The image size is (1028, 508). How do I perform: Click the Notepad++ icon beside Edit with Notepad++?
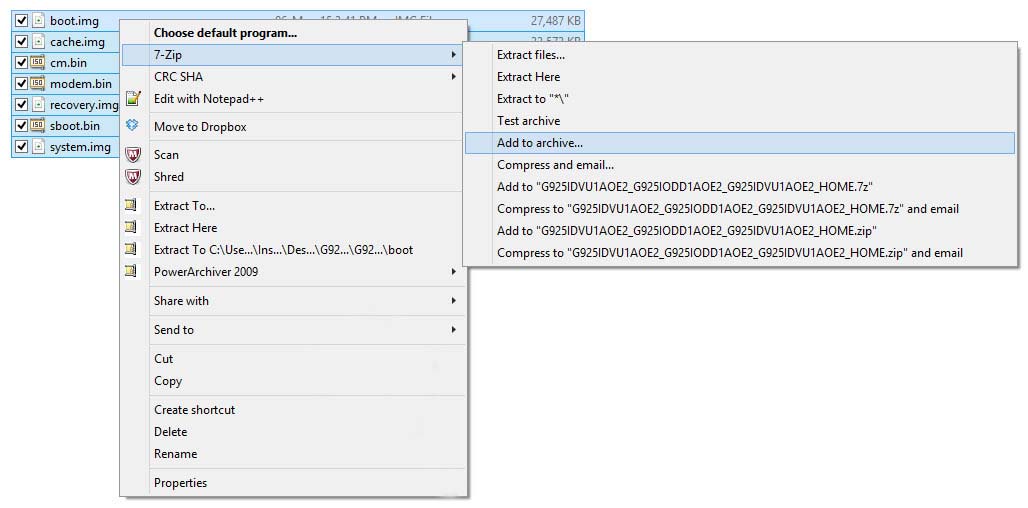point(133,99)
